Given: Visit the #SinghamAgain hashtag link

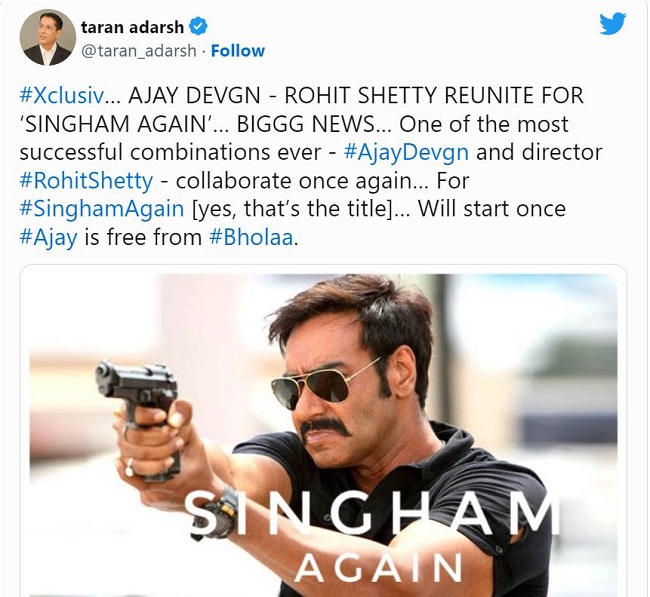Looking at the screenshot, I should [x=102, y=209].
